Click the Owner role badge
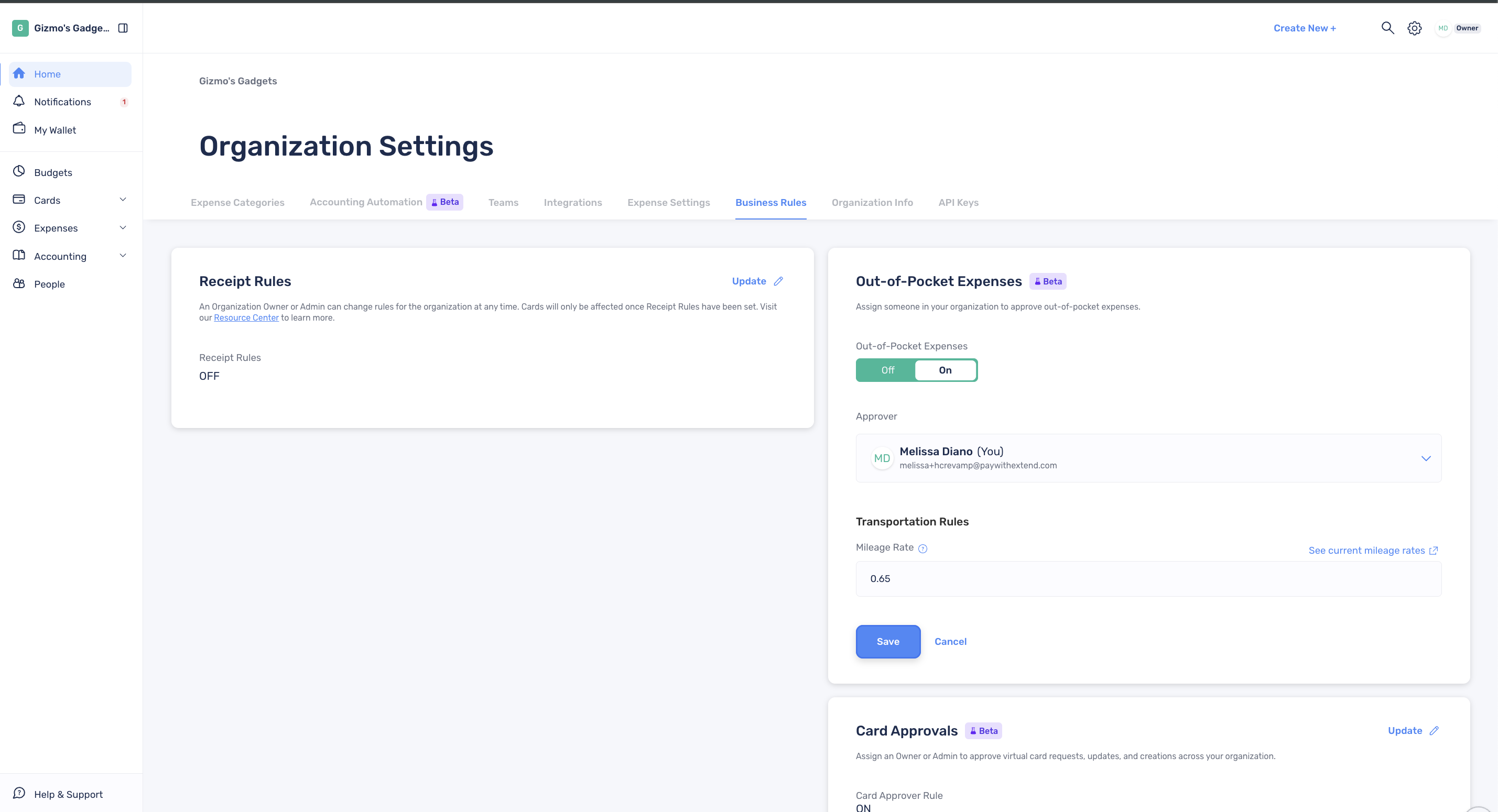Screen dimensions: 1498x812 pyautogui.click(x=1467, y=28)
